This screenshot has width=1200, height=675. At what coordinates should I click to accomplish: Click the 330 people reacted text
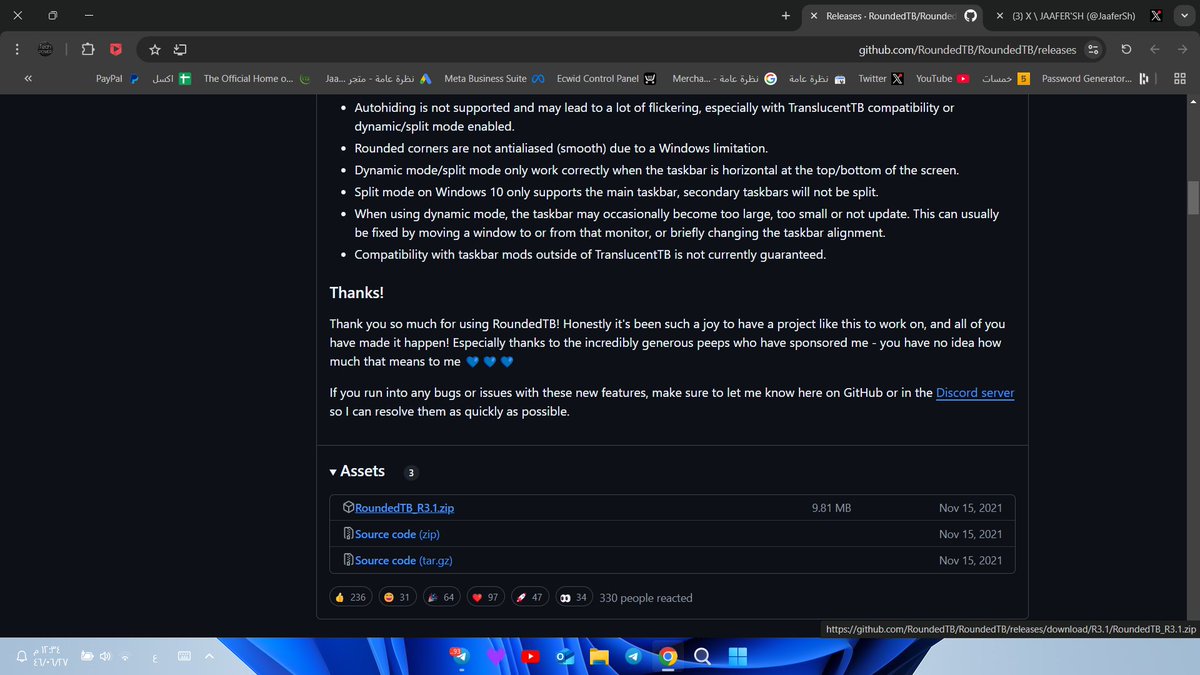[x=646, y=598]
